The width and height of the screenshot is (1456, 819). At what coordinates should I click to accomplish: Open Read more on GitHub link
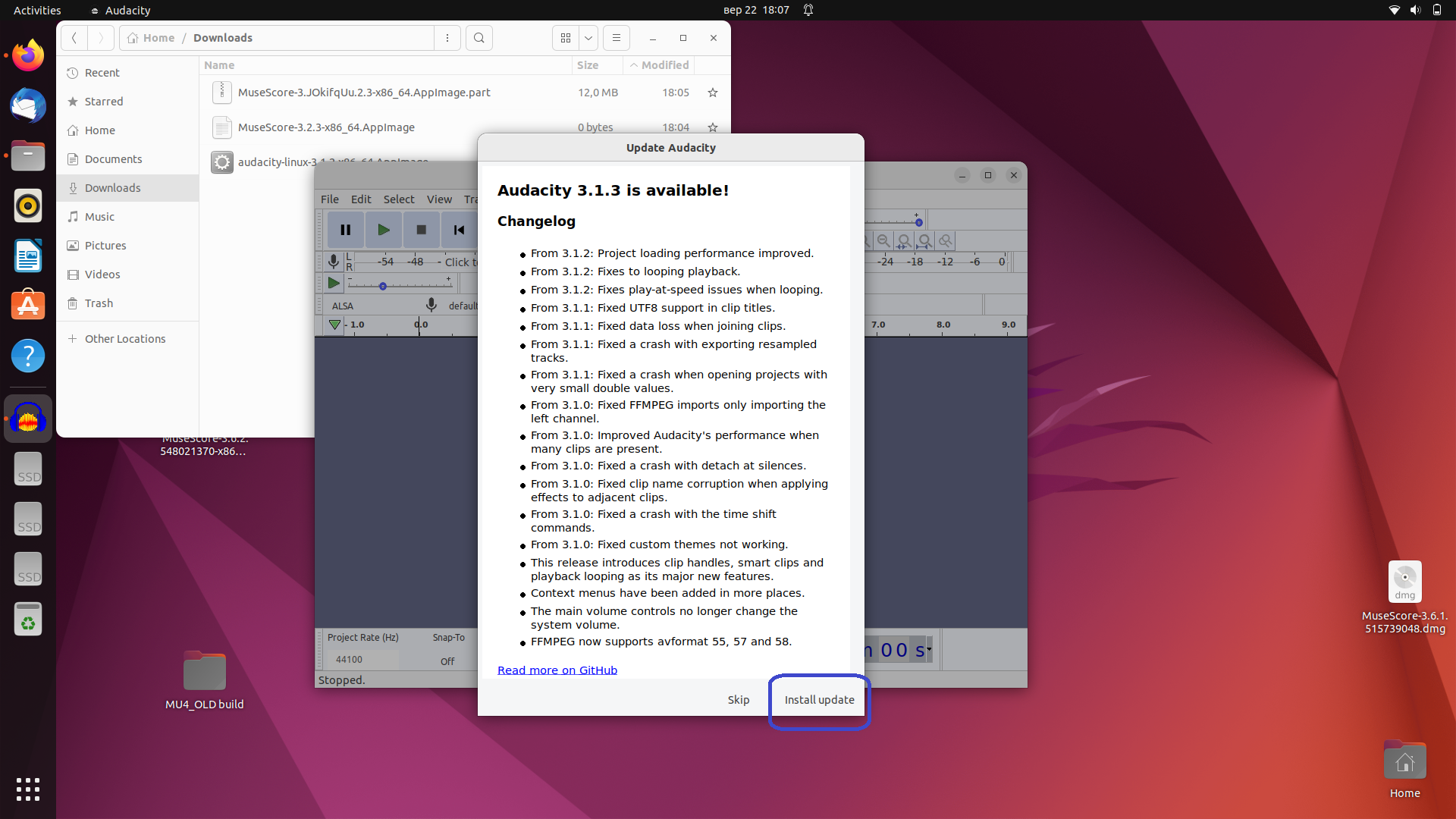click(x=557, y=670)
